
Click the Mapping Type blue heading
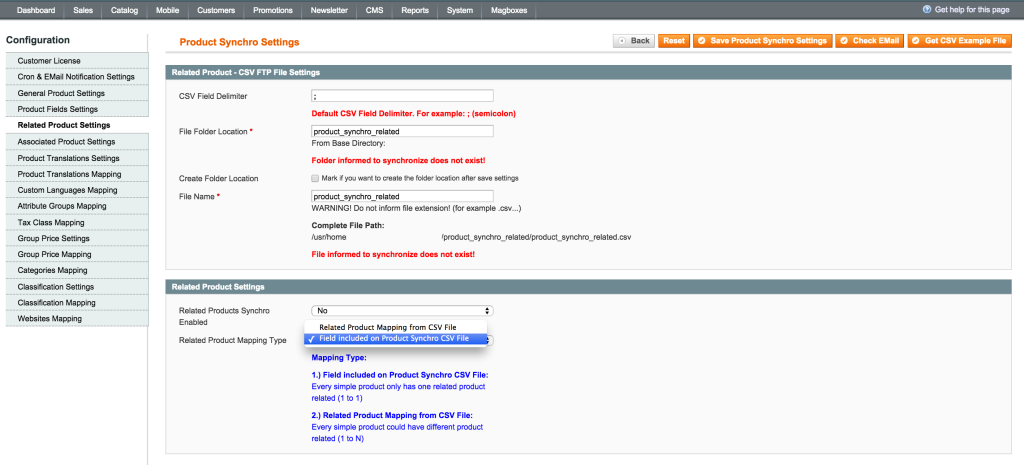tap(339, 358)
